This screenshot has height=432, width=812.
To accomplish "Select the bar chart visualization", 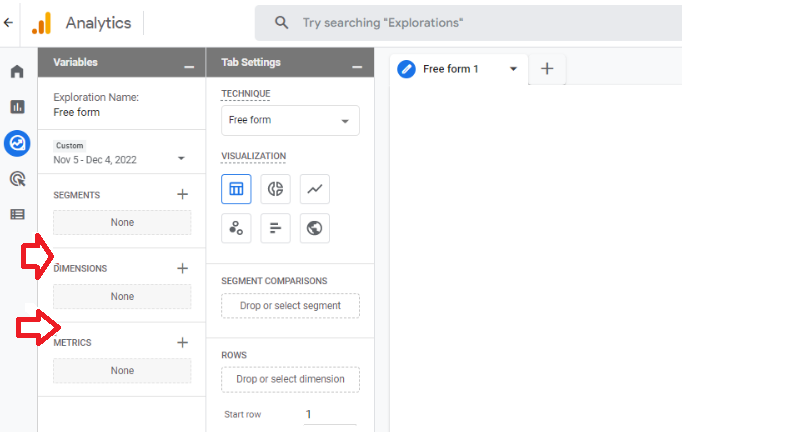I will point(276,228).
